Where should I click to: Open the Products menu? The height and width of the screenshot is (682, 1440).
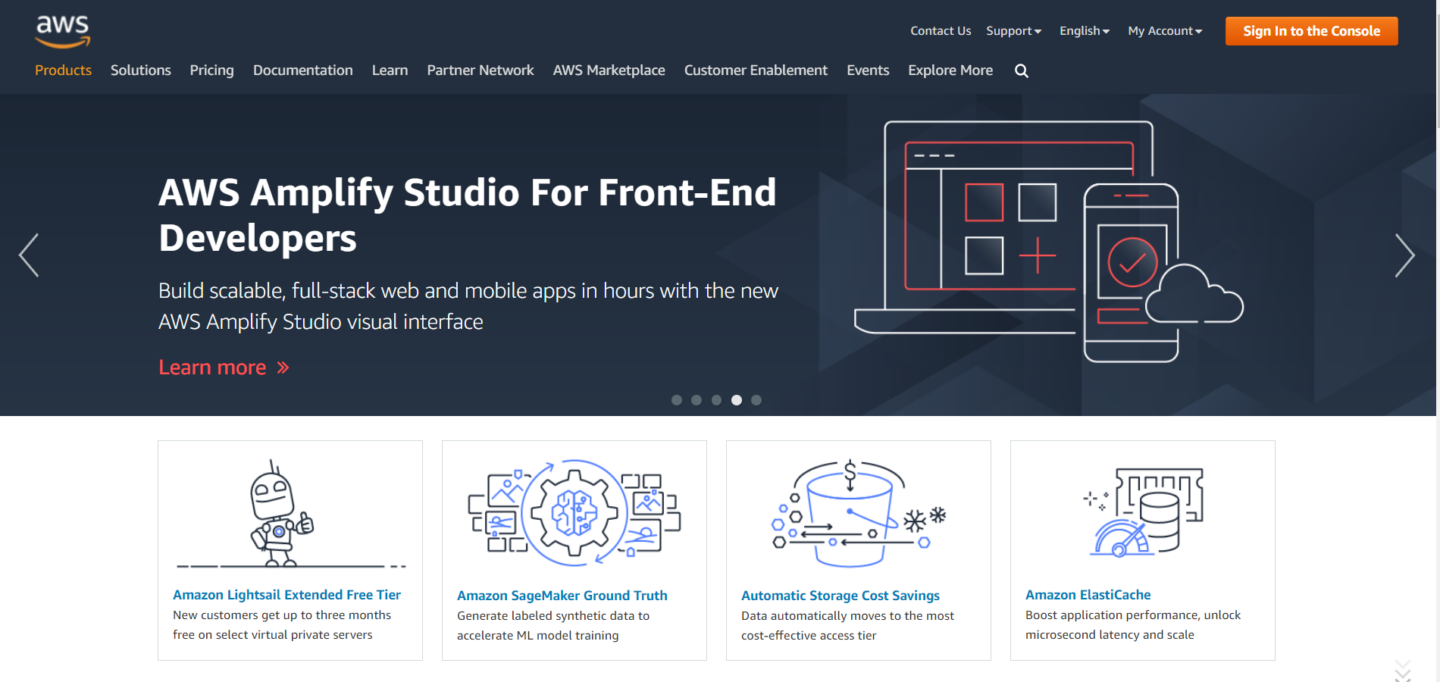63,70
